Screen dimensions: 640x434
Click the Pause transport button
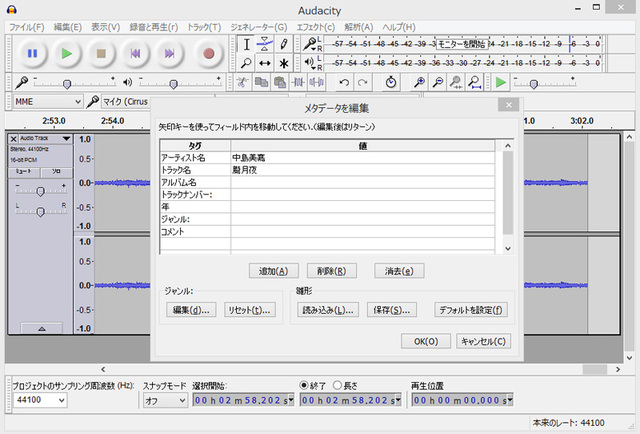(x=32, y=53)
